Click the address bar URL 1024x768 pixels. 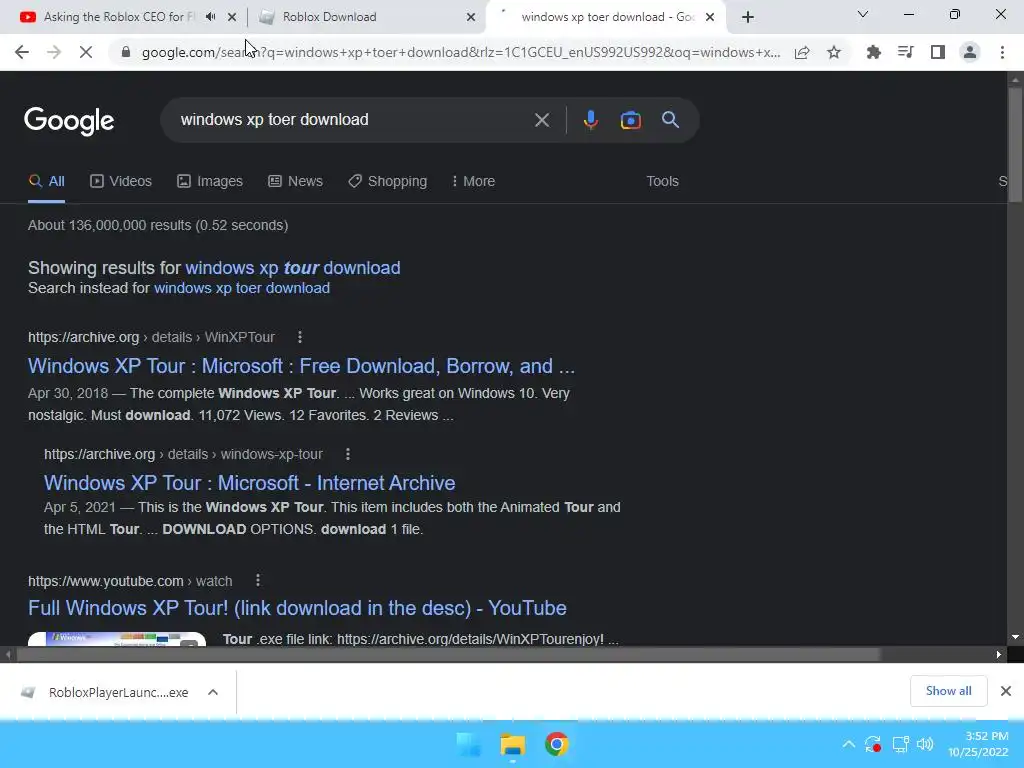click(x=460, y=52)
